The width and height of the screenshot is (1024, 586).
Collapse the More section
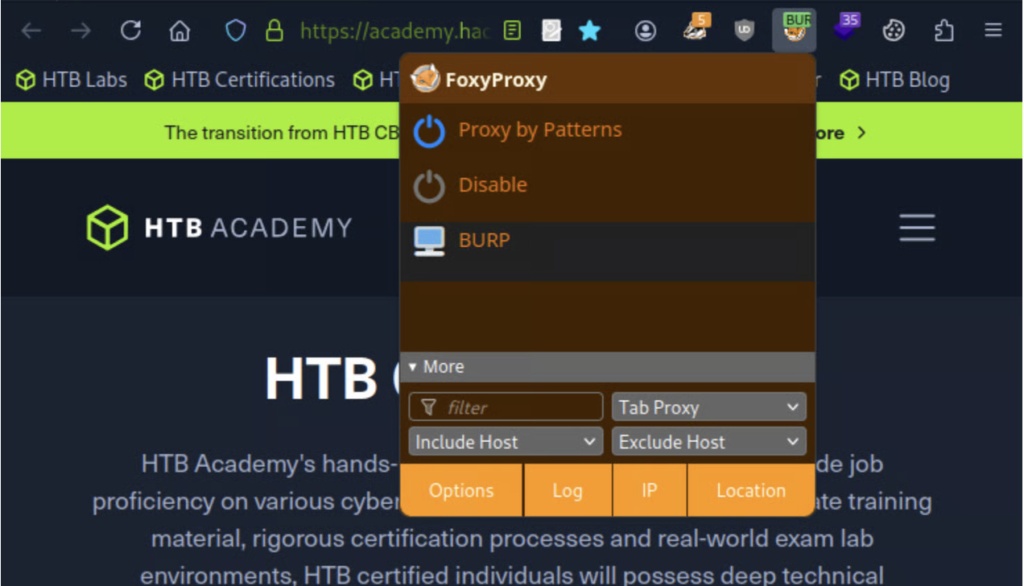436,367
